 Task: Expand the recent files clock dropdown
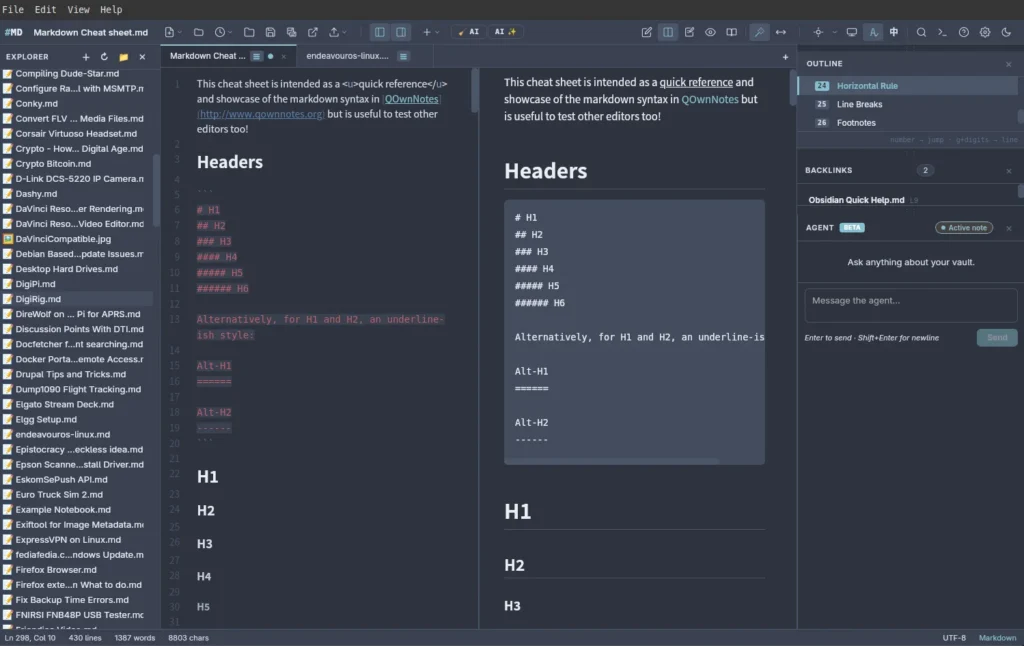pyautogui.click(x=230, y=32)
